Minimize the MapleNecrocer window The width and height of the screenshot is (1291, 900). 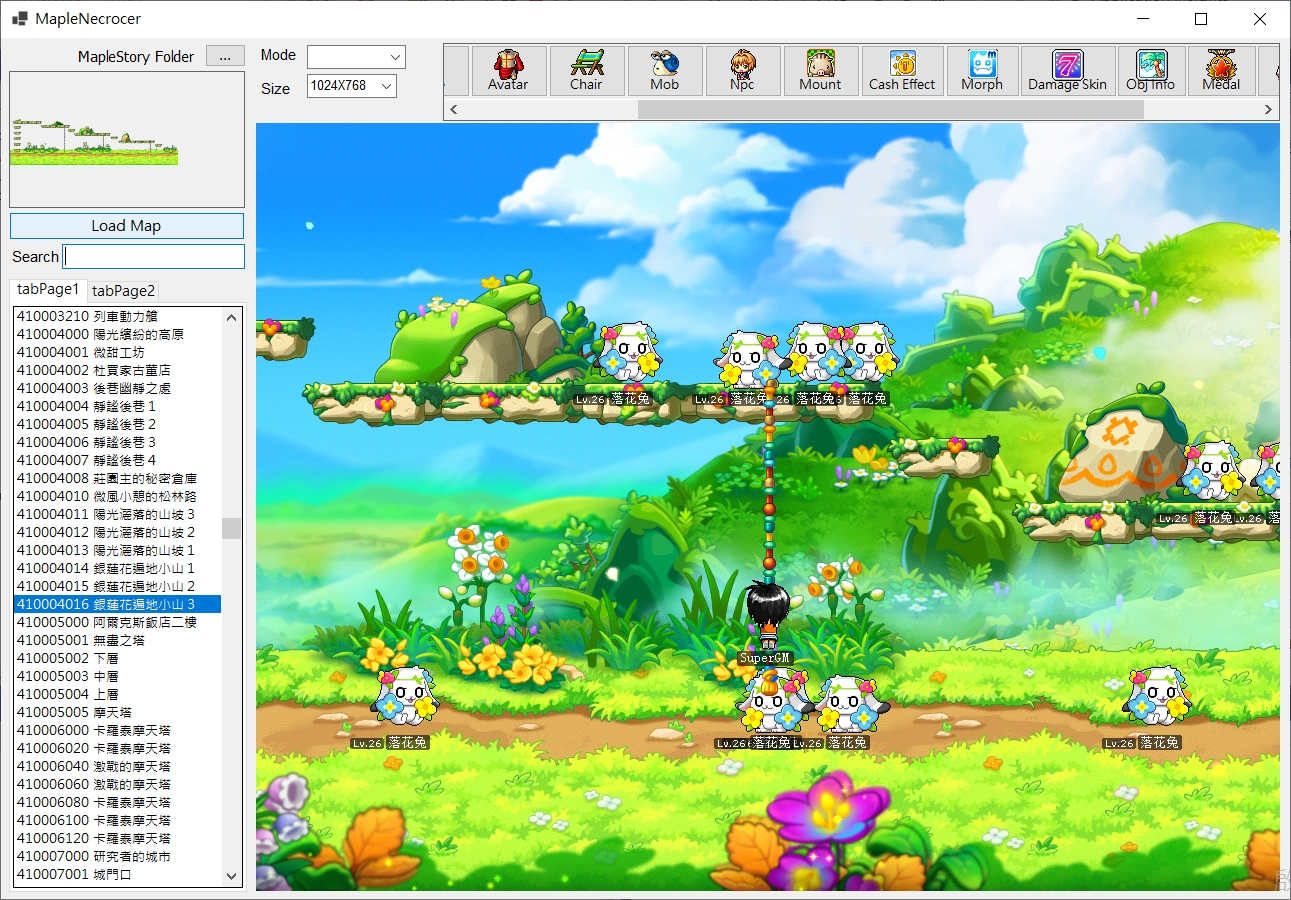[x=1143, y=19]
